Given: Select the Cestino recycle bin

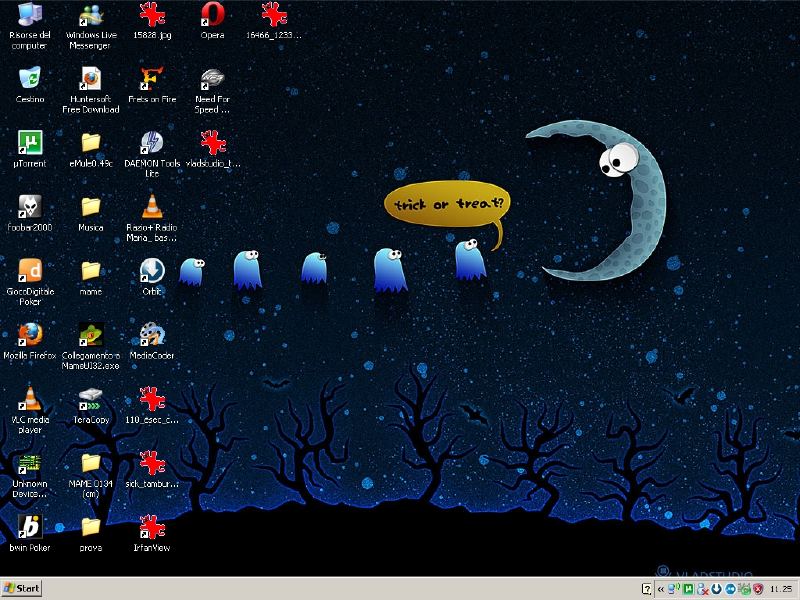Looking at the screenshot, I should coord(30,79).
